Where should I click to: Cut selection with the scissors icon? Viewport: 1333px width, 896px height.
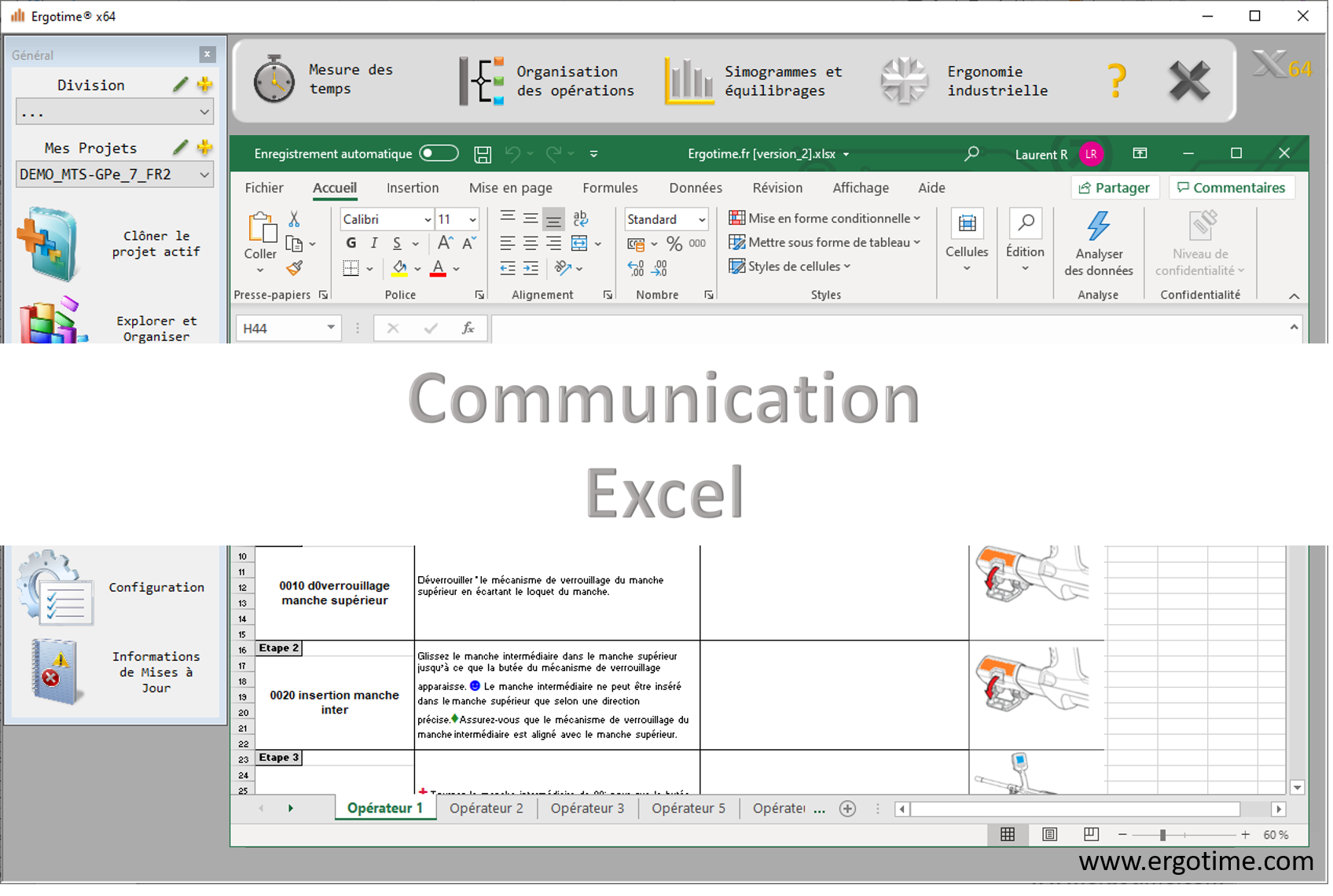coord(294,218)
